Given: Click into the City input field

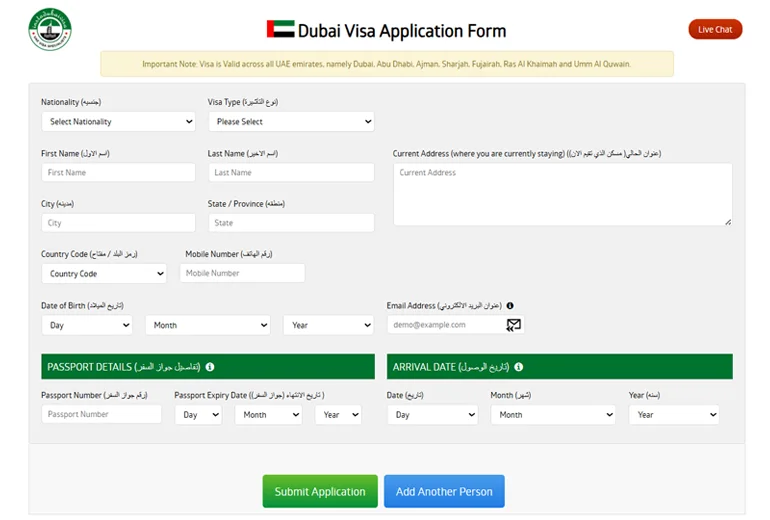Looking at the screenshot, I should point(118,223).
